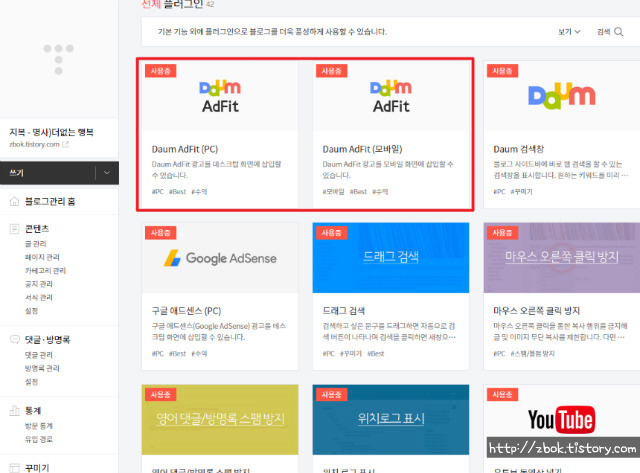Click the 사용중 badge on Daum AdFit (PC)

[x=160, y=71]
